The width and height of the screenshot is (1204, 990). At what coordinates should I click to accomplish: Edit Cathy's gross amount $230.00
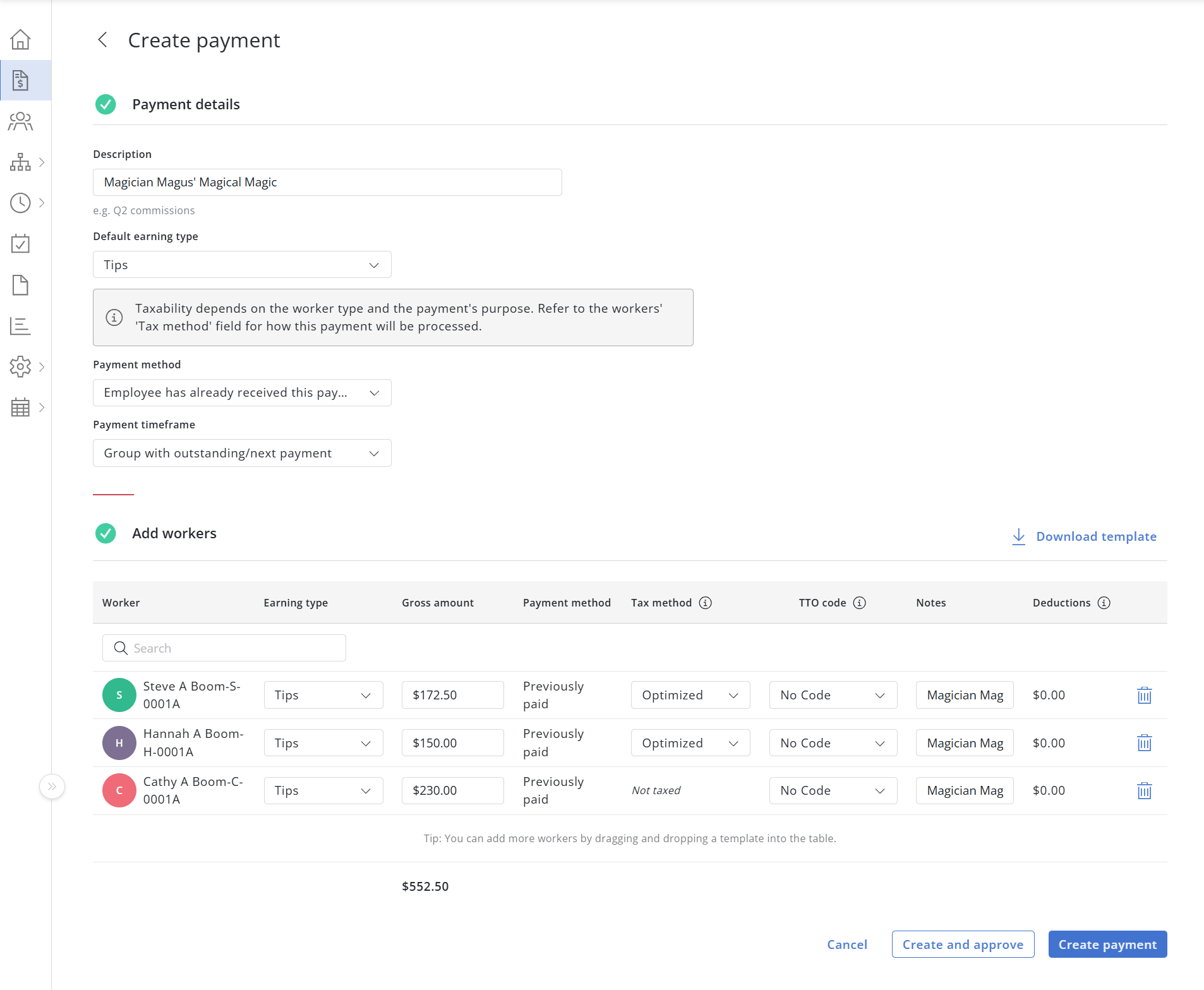click(453, 790)
